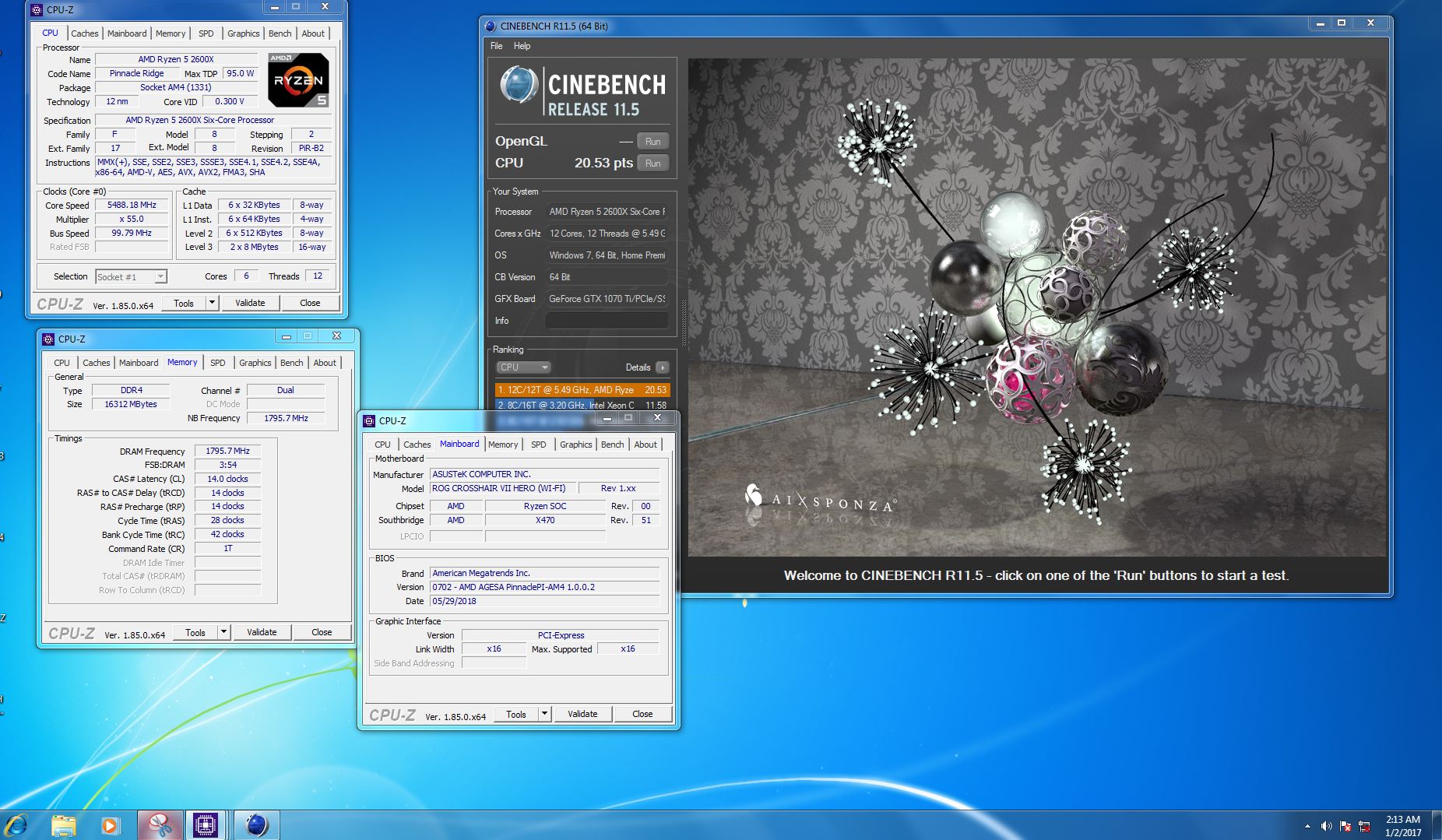The image size is (1442, 840).
Task: Switch to Cinebench taskbar icon
Action: [256, 825]
